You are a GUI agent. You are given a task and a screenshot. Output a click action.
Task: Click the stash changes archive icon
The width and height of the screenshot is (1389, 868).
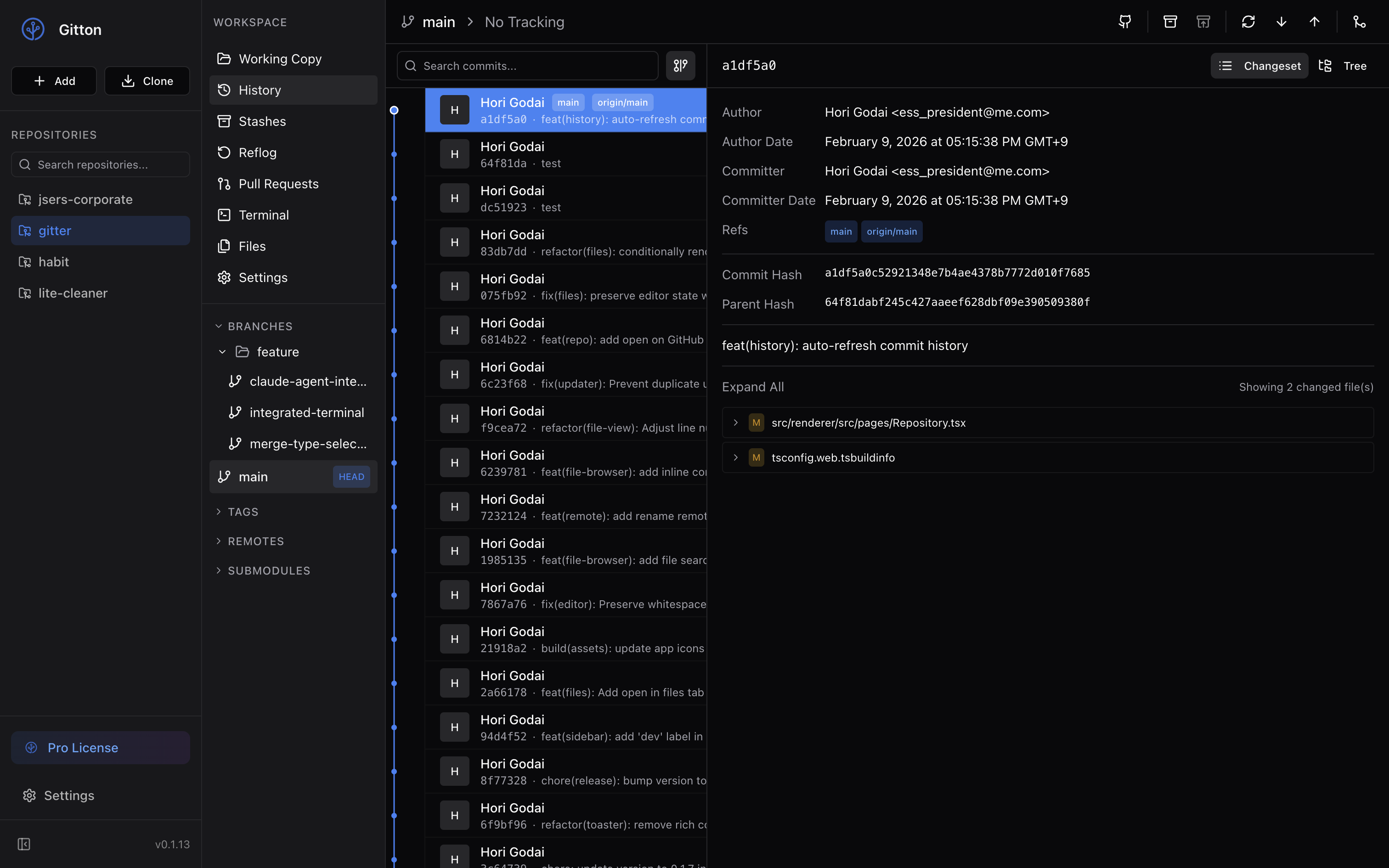(1170, 22)
